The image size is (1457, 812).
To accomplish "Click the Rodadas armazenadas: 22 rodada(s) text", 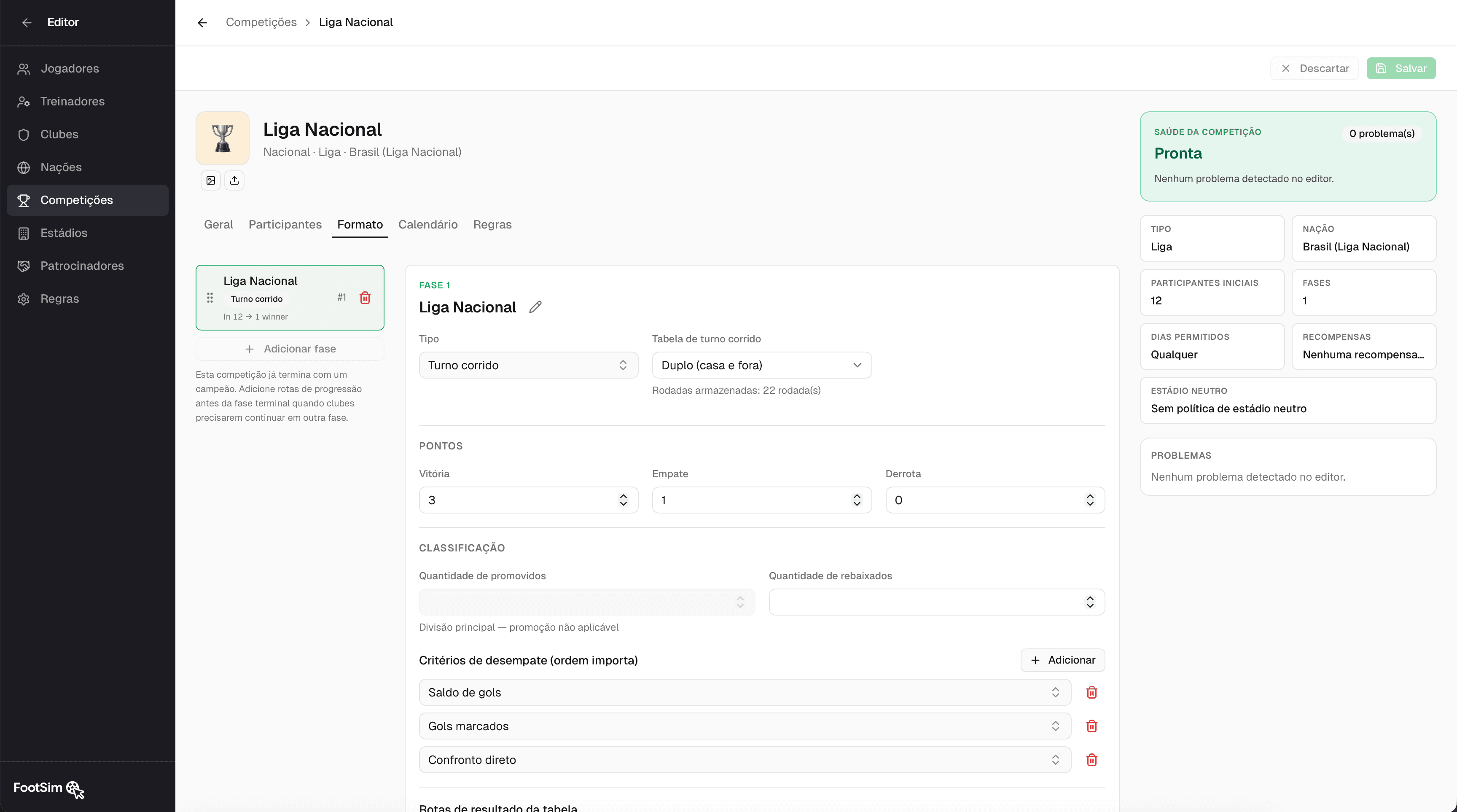I will click(x=736, y=390).
